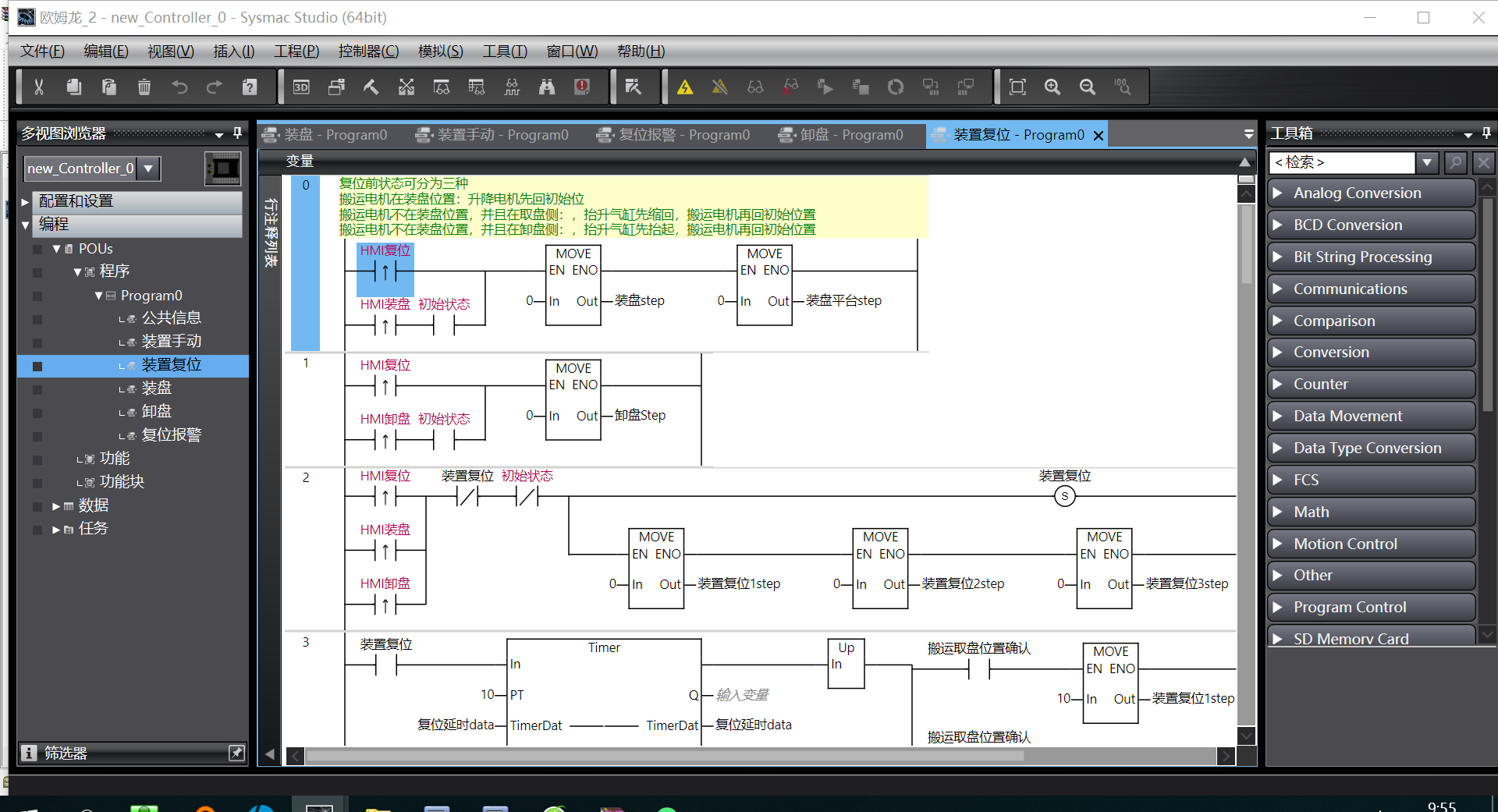1498x812 pixels.
Task: Select the Data Type Conversion toolbox category
Action: pyautogui.click(x=1371, y=448)
